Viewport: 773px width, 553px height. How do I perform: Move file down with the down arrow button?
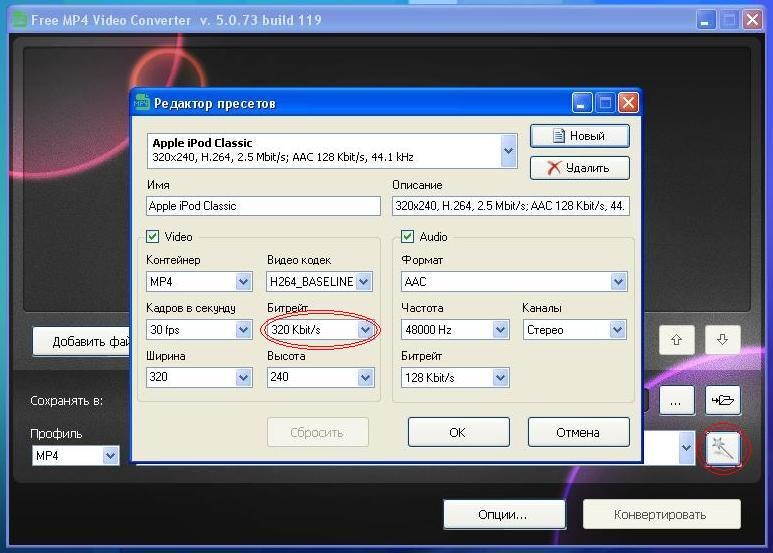tap(723, 340)
